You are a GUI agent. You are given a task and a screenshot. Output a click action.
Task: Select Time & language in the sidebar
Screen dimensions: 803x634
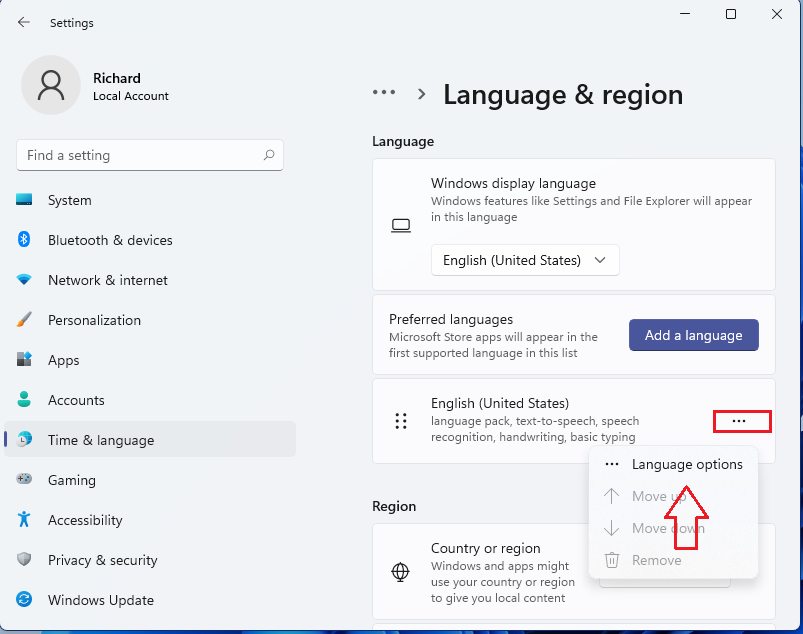click(x=100, y=440)
